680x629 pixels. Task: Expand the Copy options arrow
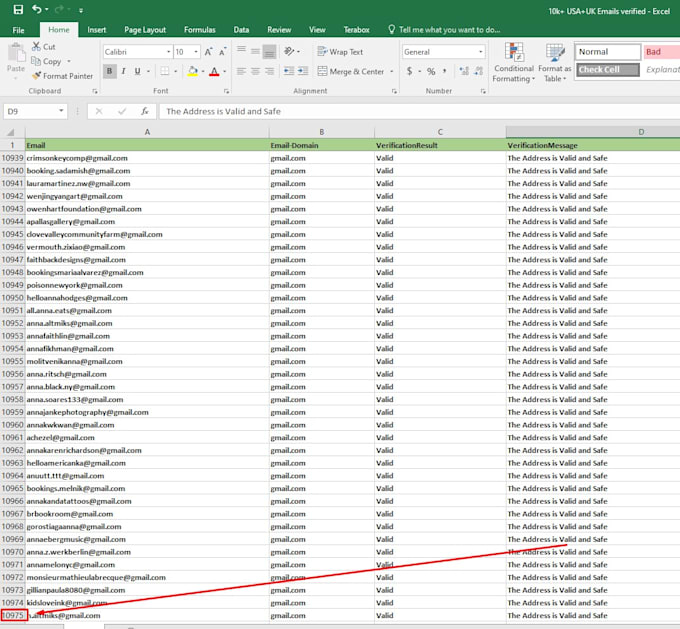click(69, 61)
